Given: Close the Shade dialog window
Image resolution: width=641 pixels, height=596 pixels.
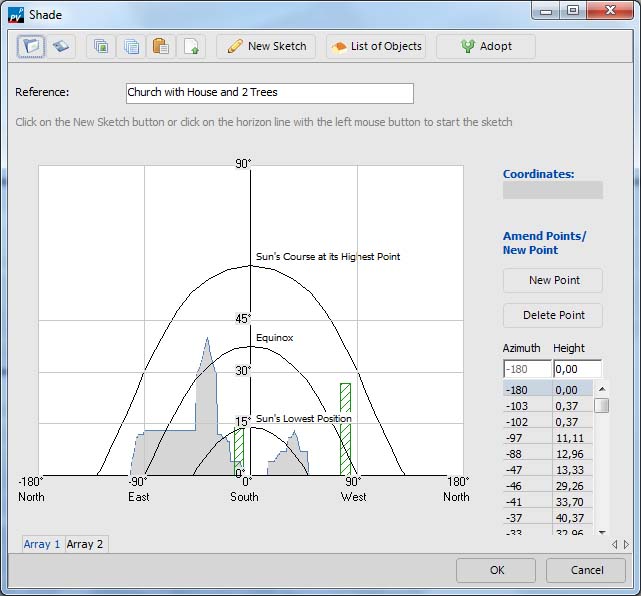Looking at the screenshot, I should click(610, 10).
